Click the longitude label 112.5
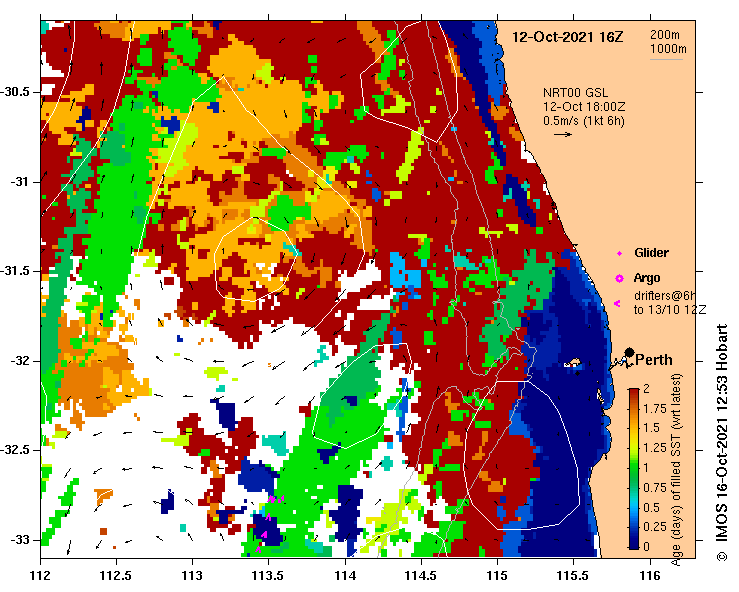The width and height of the screenshot is (739, 592). click(116, 576)
